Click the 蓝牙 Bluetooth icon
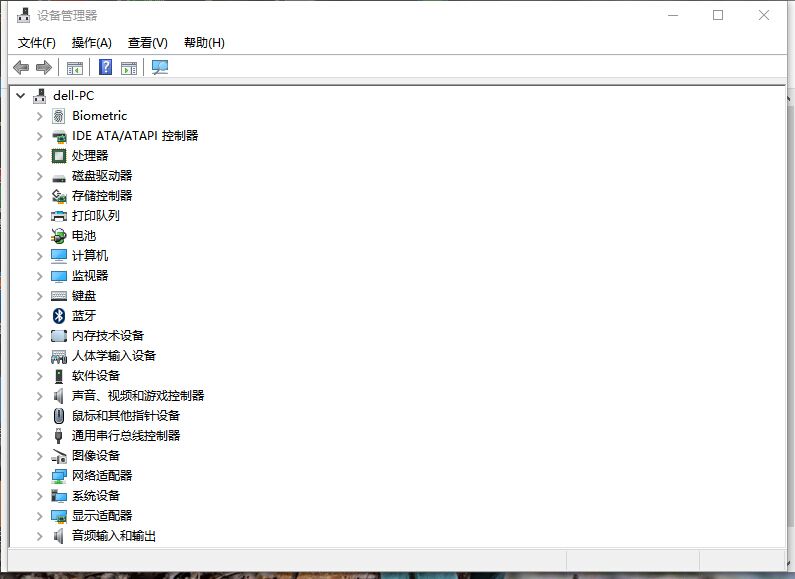This screenshot has height=579, width=795. coord(59,316)
